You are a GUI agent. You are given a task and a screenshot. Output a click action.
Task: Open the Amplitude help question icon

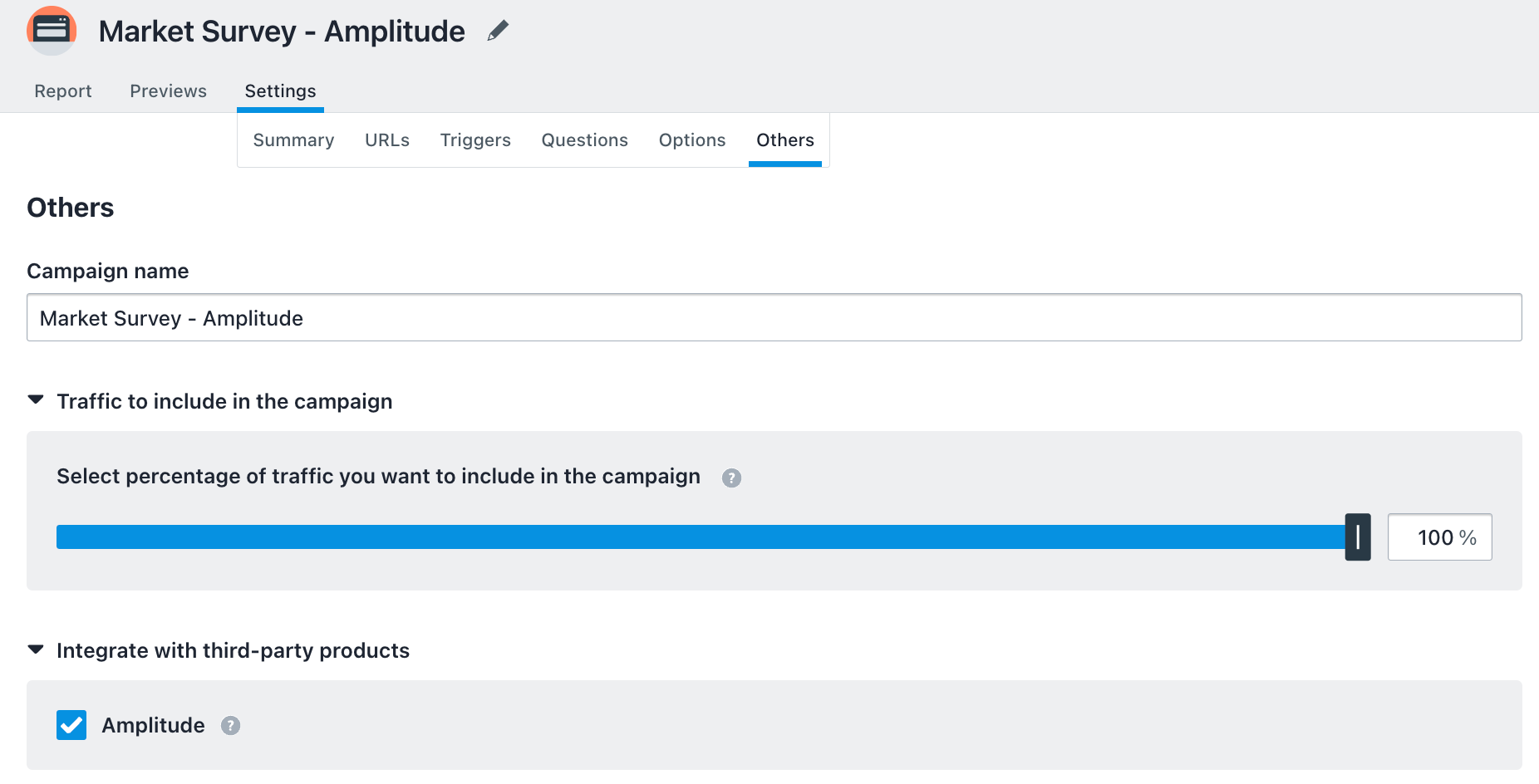point(230,725)
